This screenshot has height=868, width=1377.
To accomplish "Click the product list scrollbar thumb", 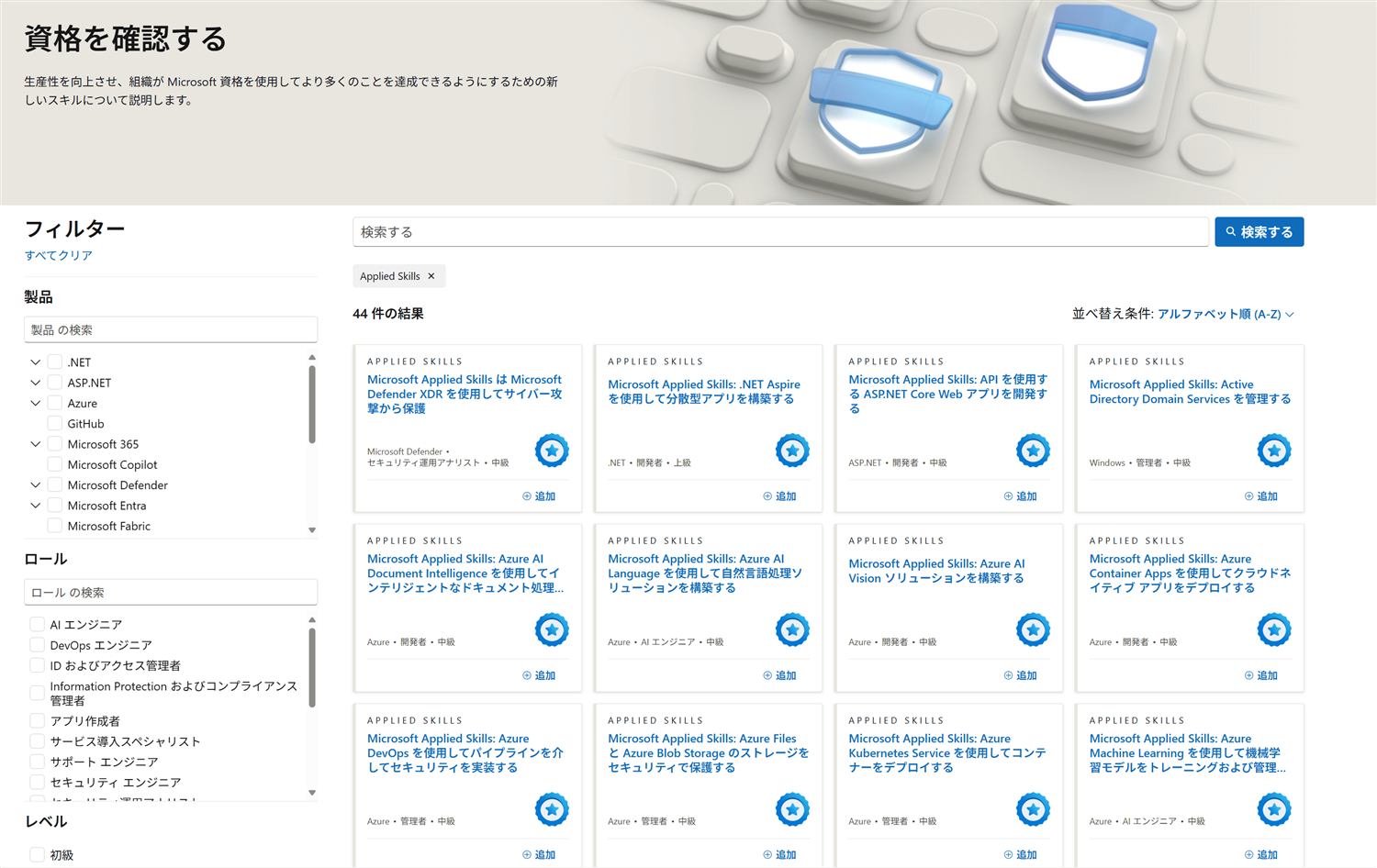I will point(312,405).
